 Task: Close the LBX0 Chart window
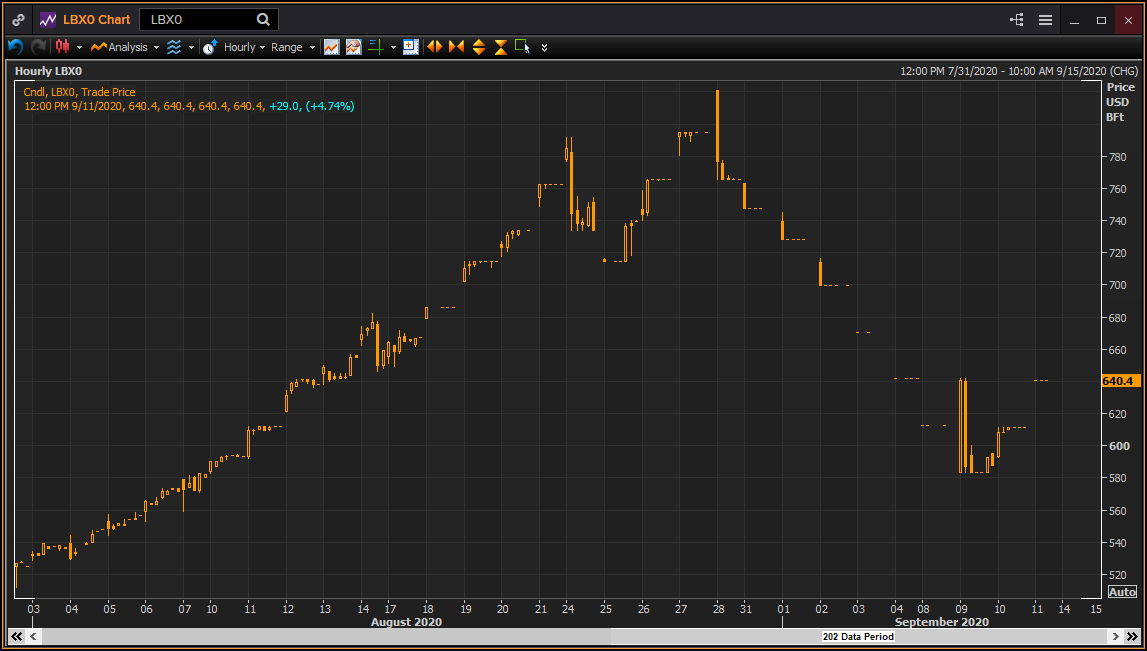[1128, 20]
